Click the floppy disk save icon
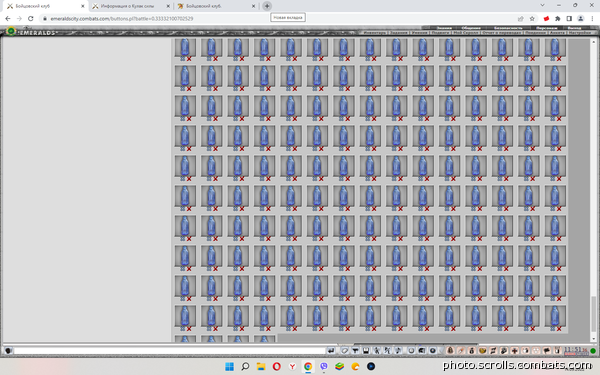Screen dimensions: 600x375 (x=366, y=351)
